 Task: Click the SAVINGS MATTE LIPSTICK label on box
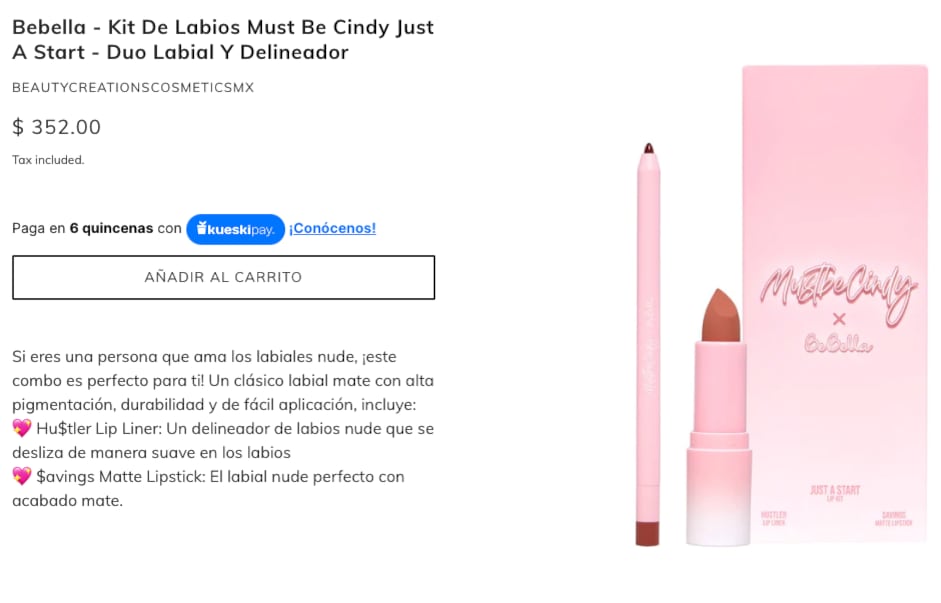tap(892, 518)
